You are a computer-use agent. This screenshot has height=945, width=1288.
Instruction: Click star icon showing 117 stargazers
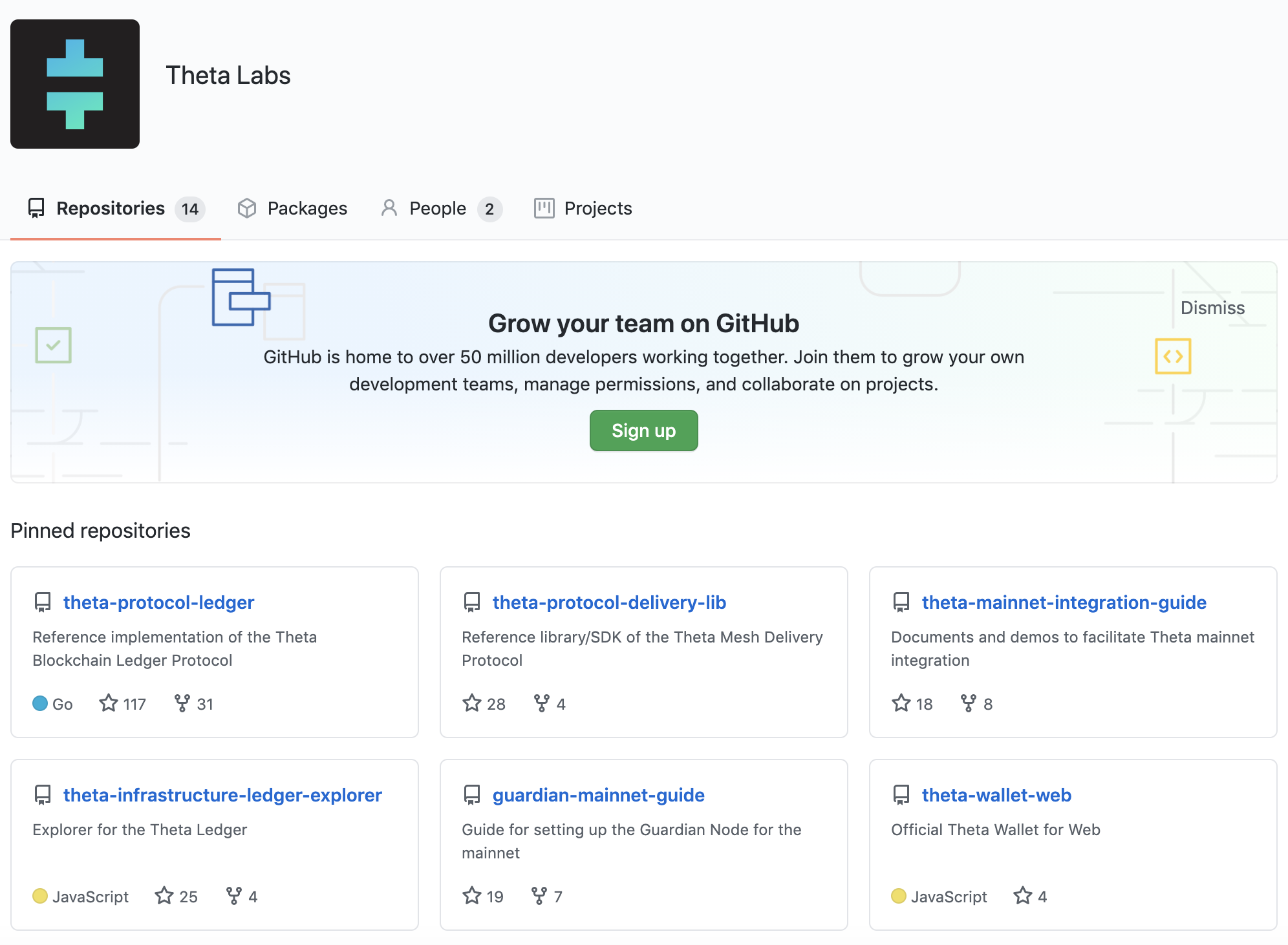[109, 703]
